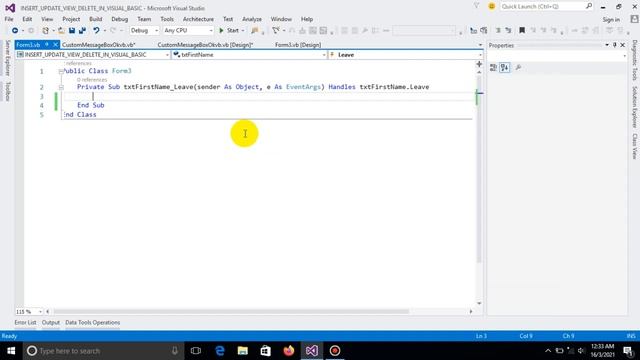This screenshot has width=640, height=360.
Task: Open the Architecture menu
Action: pos(198,19)
